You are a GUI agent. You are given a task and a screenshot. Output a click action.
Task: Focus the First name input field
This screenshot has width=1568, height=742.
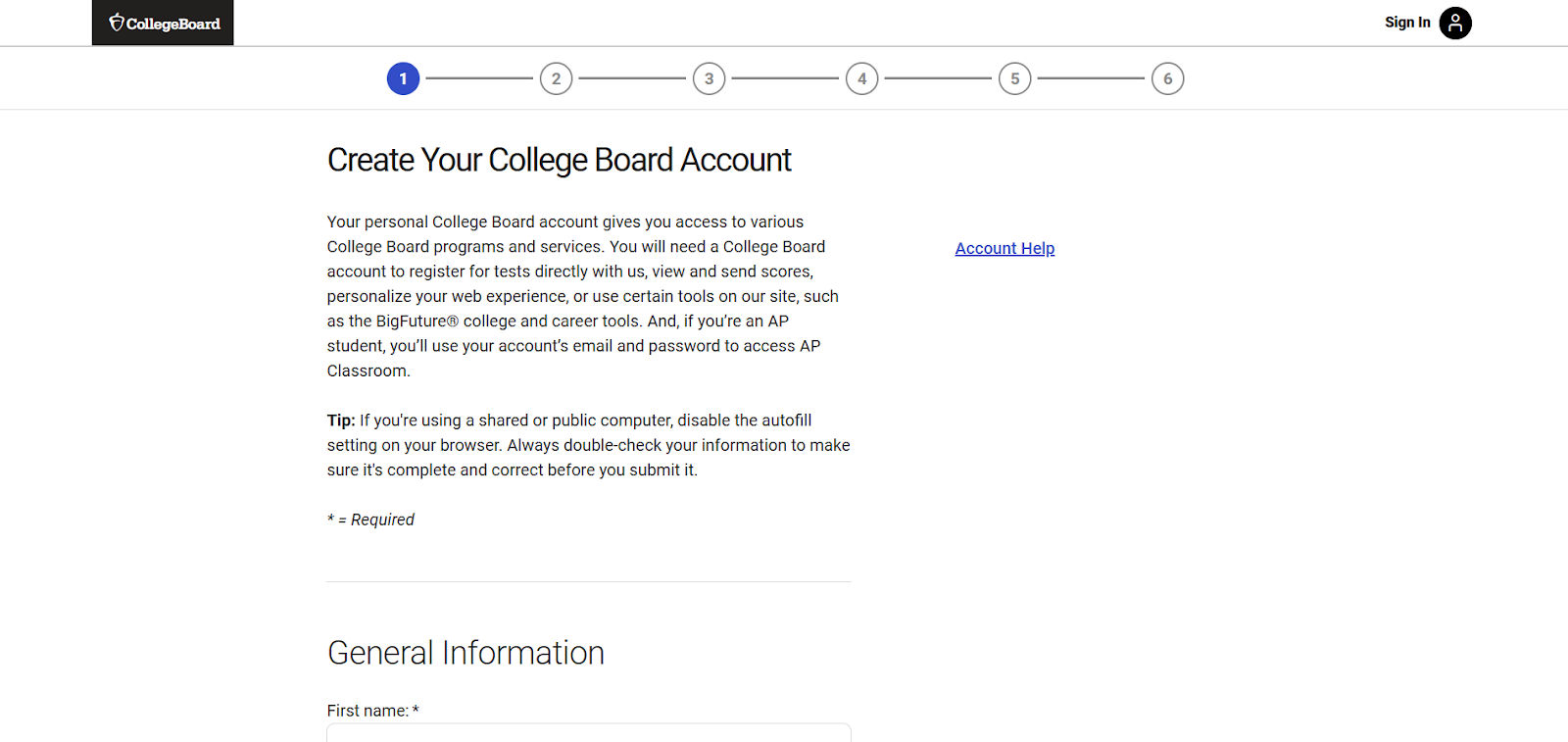point(588,732)
